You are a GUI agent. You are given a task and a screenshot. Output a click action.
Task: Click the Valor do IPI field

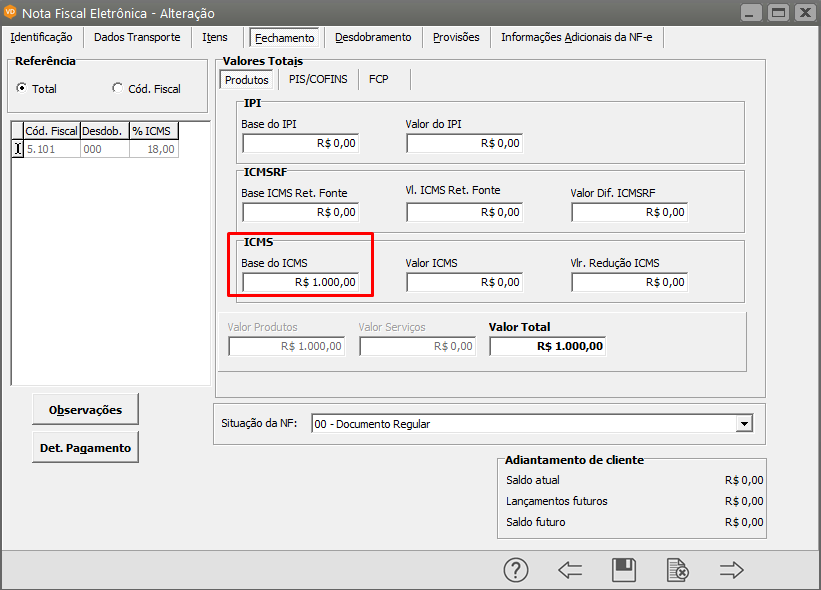pos(464,143)
